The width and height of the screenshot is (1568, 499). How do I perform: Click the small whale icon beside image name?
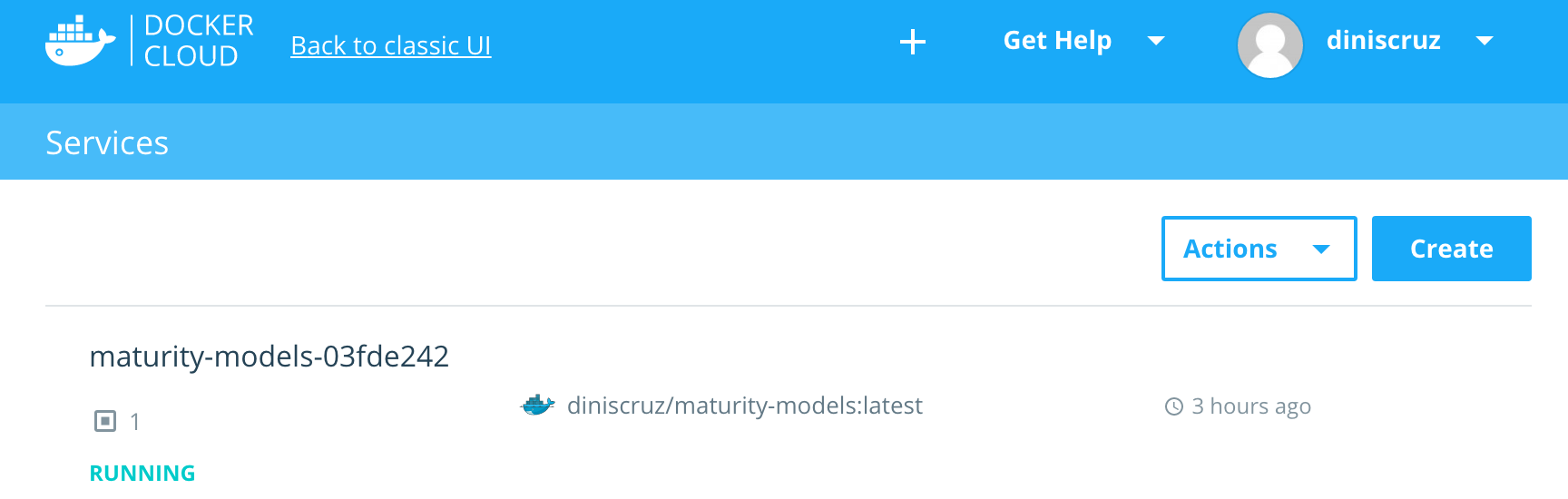(538, 406)
